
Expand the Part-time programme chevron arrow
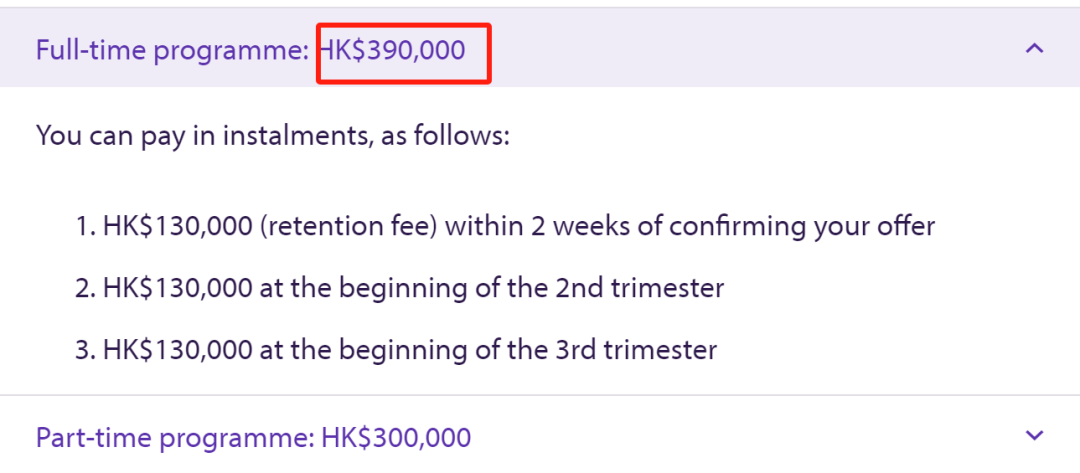click(x=1035, y=435)
